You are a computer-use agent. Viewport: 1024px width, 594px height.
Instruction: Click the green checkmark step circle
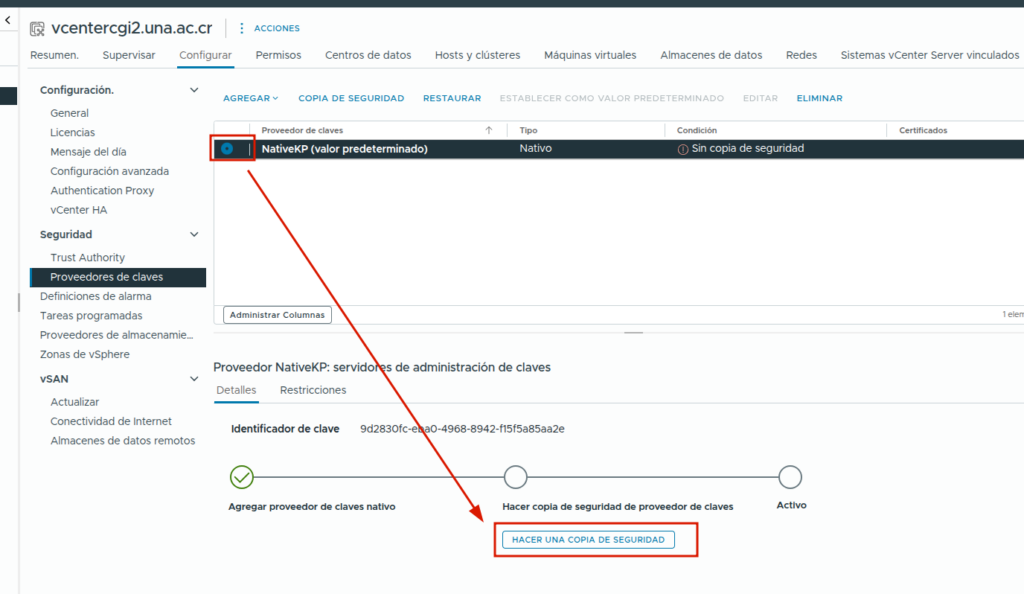point(241,477)
